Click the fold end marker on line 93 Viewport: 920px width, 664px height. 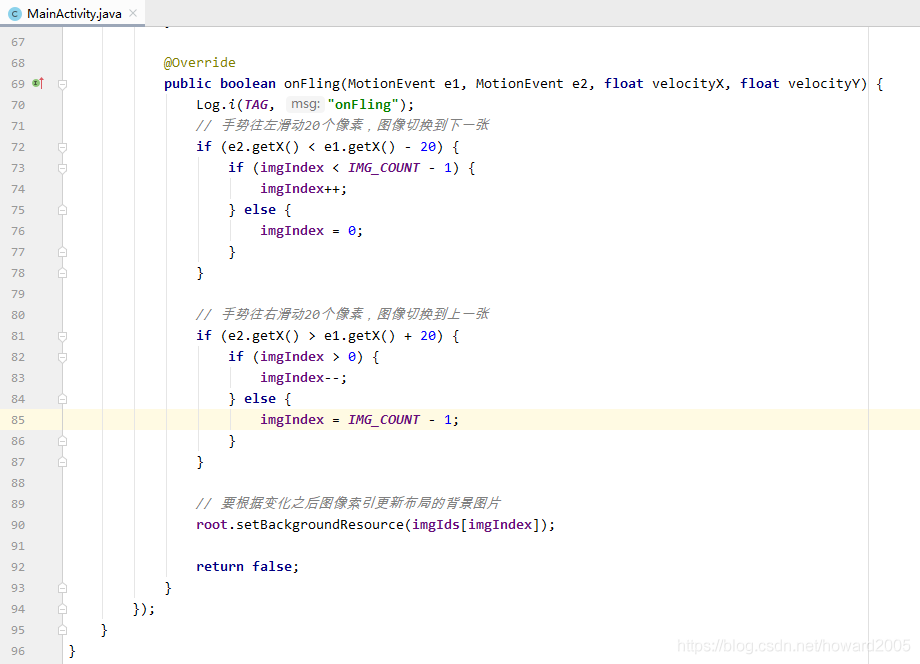62,588
